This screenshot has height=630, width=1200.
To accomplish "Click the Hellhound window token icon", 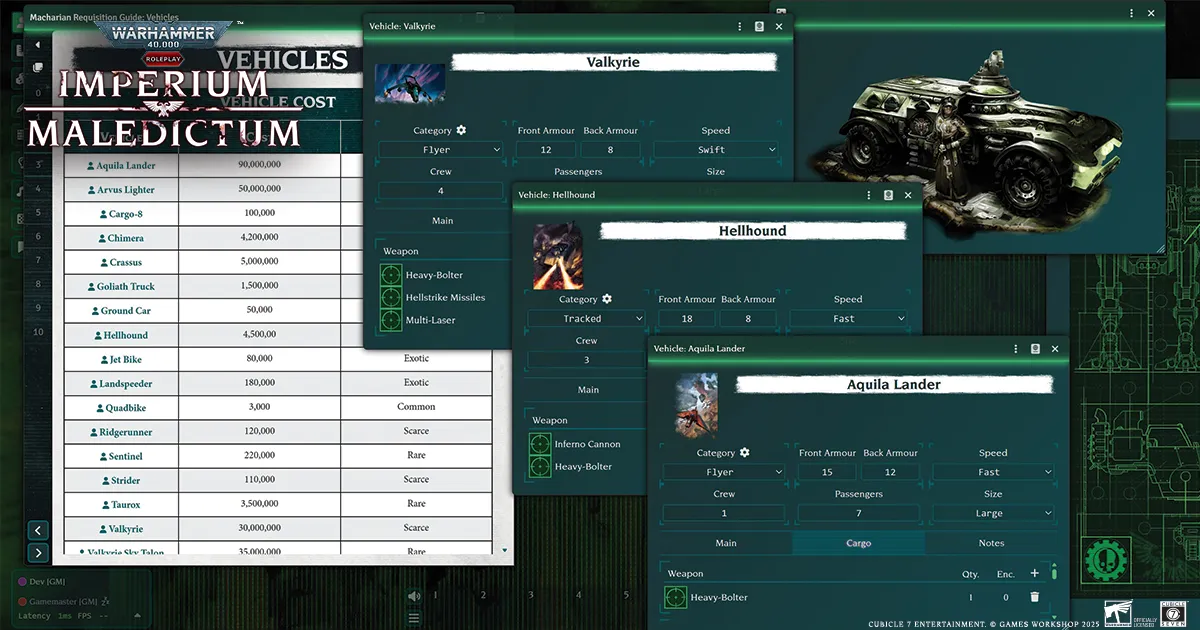I will [x=888, y=195].
